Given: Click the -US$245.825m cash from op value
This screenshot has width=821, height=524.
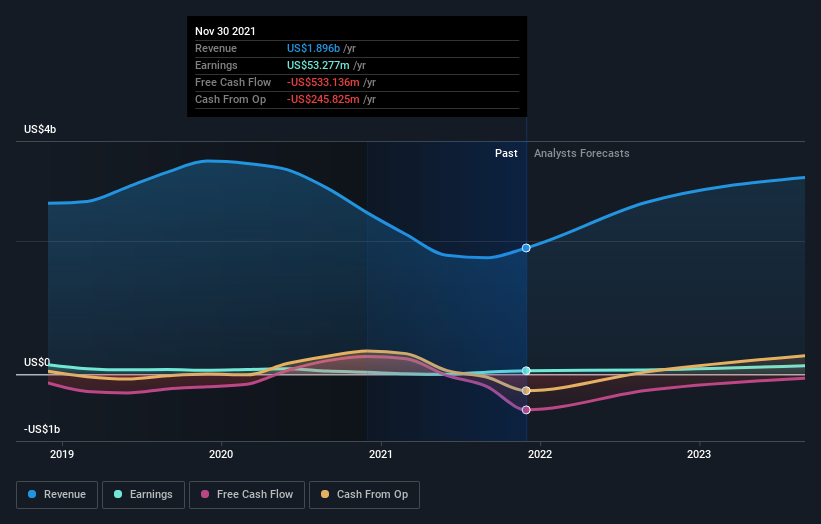Looking at the screenshot, I should (x=323, y=99).
